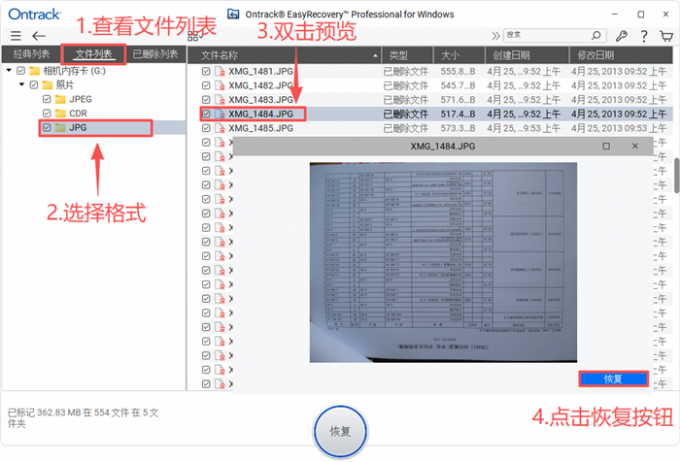Click the search magnifier icon
This screenshot has width=680, height=462.
(x=596, y=35)
